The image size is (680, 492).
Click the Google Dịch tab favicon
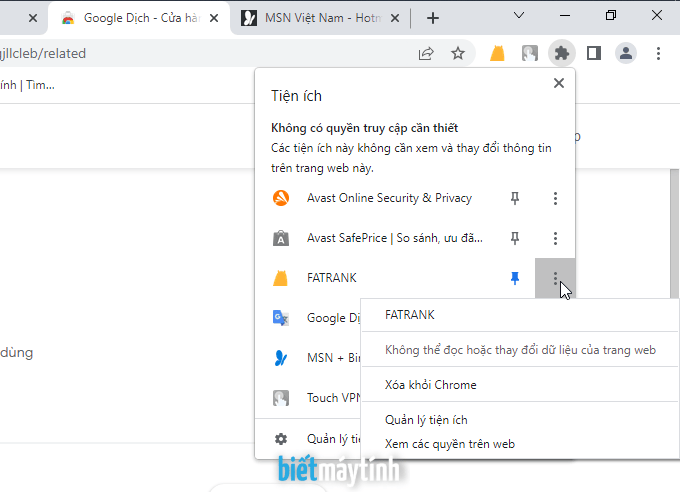coord(68,18)
